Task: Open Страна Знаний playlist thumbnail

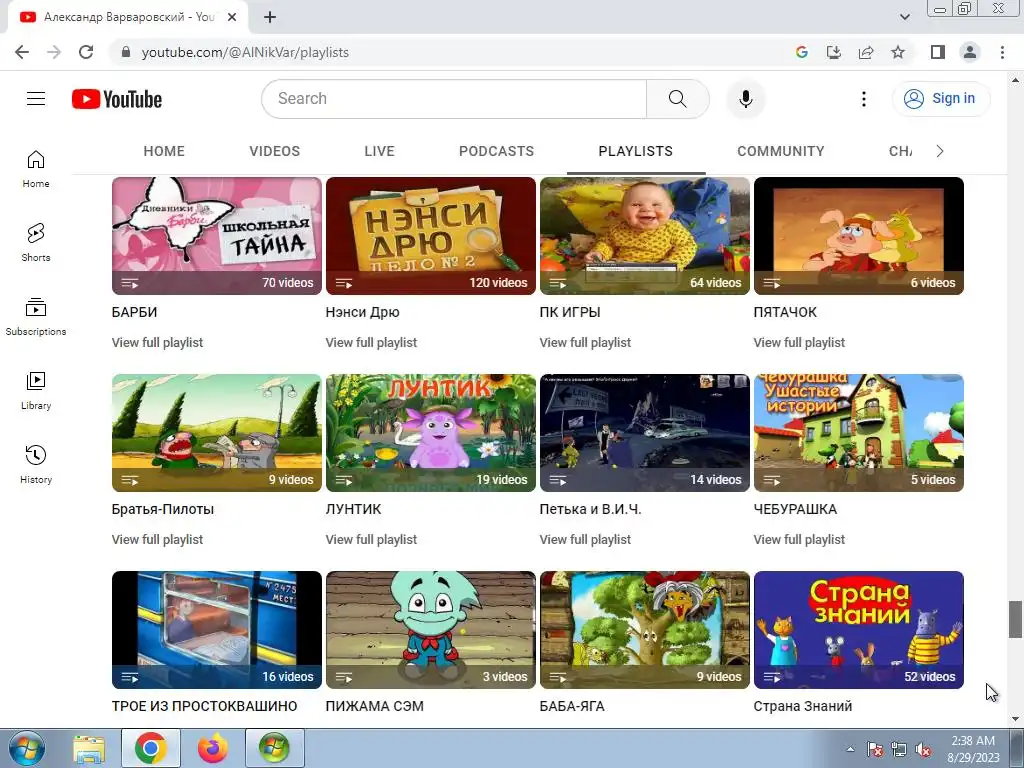Action: [859, 630]
